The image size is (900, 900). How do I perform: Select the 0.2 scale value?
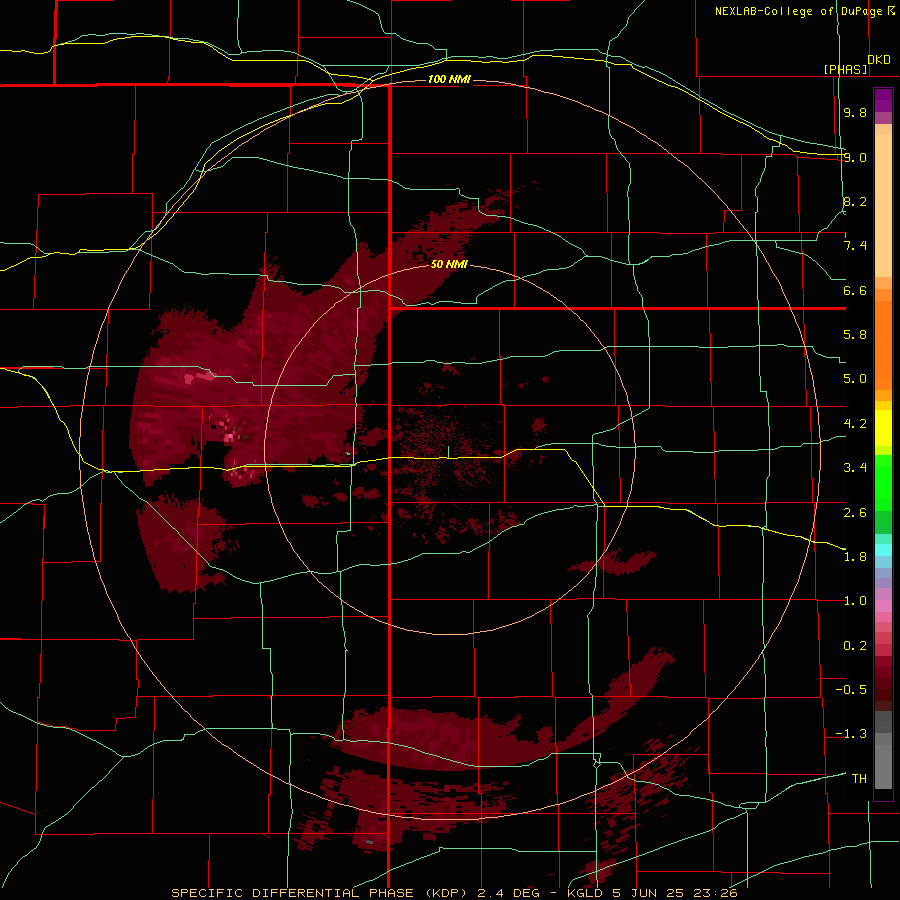pos(855,646)
